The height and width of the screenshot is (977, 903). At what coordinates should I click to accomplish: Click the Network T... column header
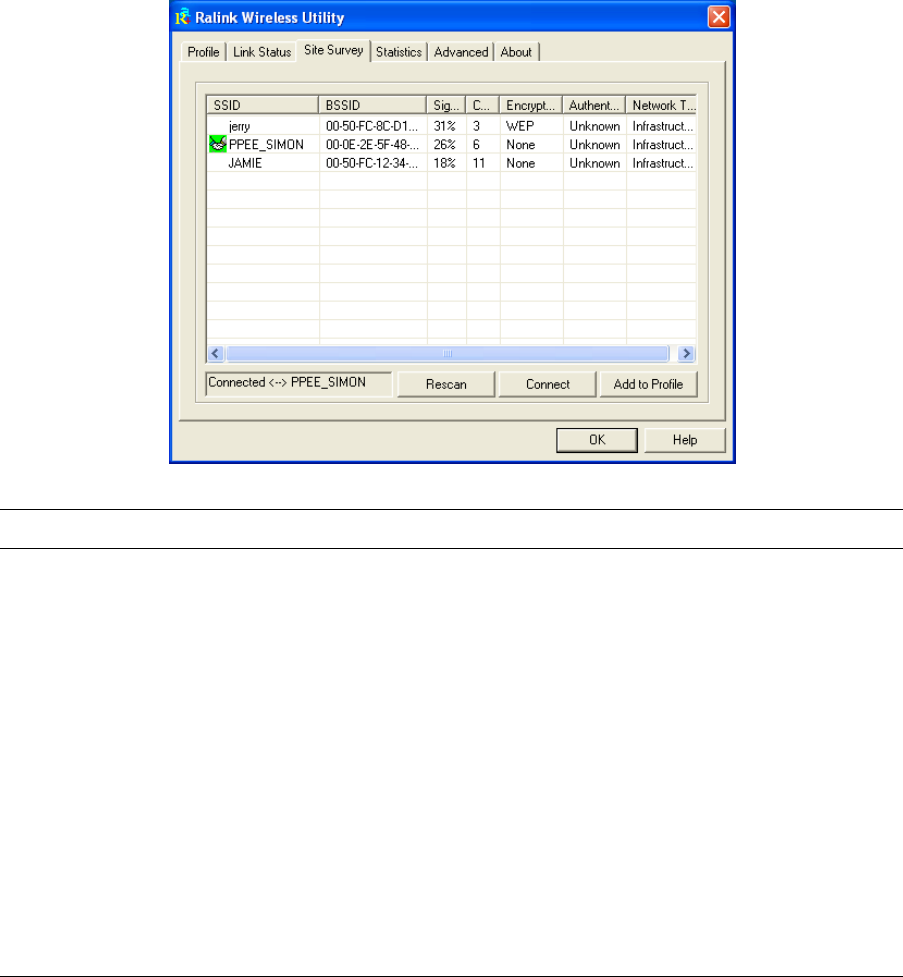pyautogui.click(x=661, y=105)
